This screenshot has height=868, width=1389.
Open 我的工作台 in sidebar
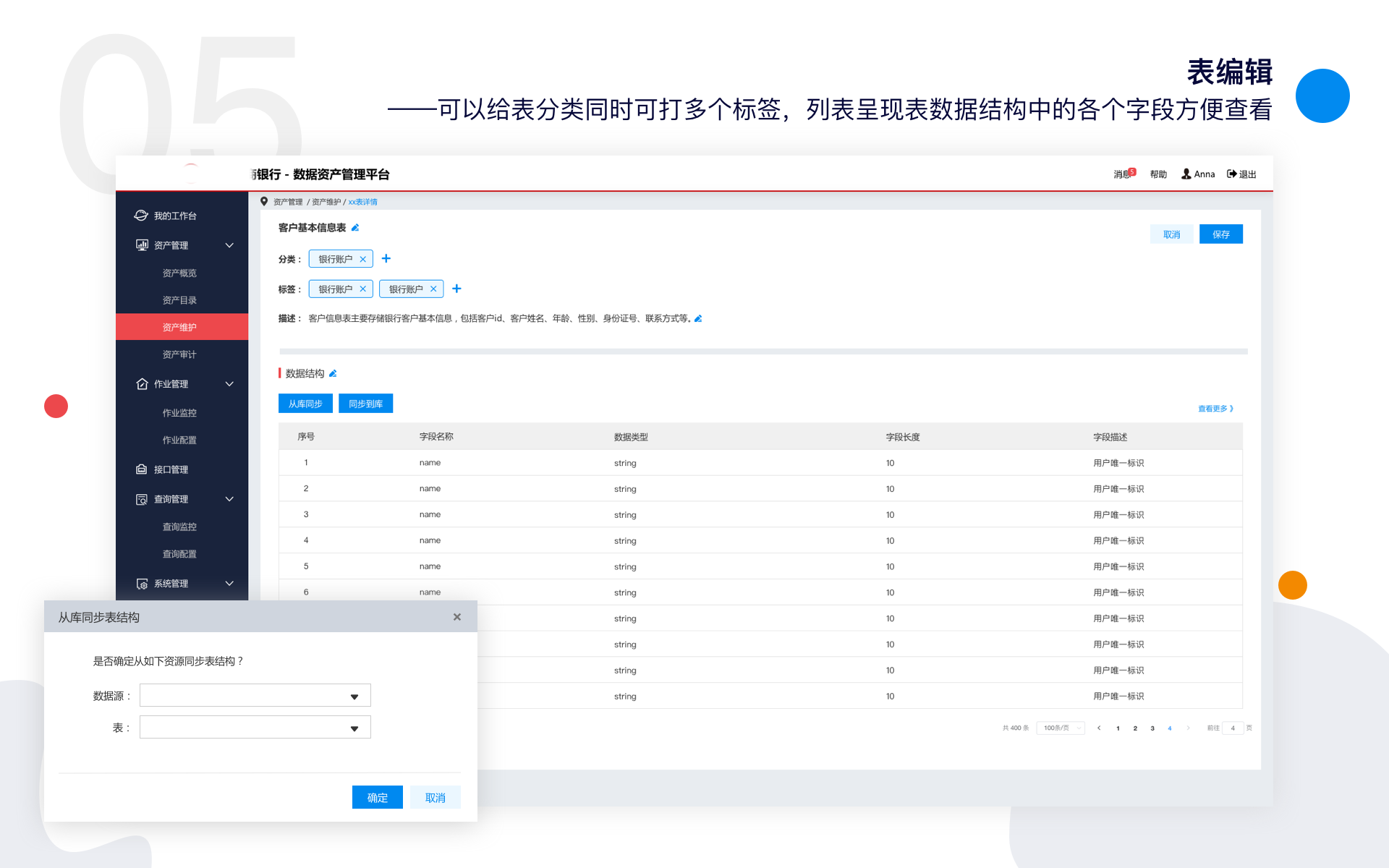[175, 216]
